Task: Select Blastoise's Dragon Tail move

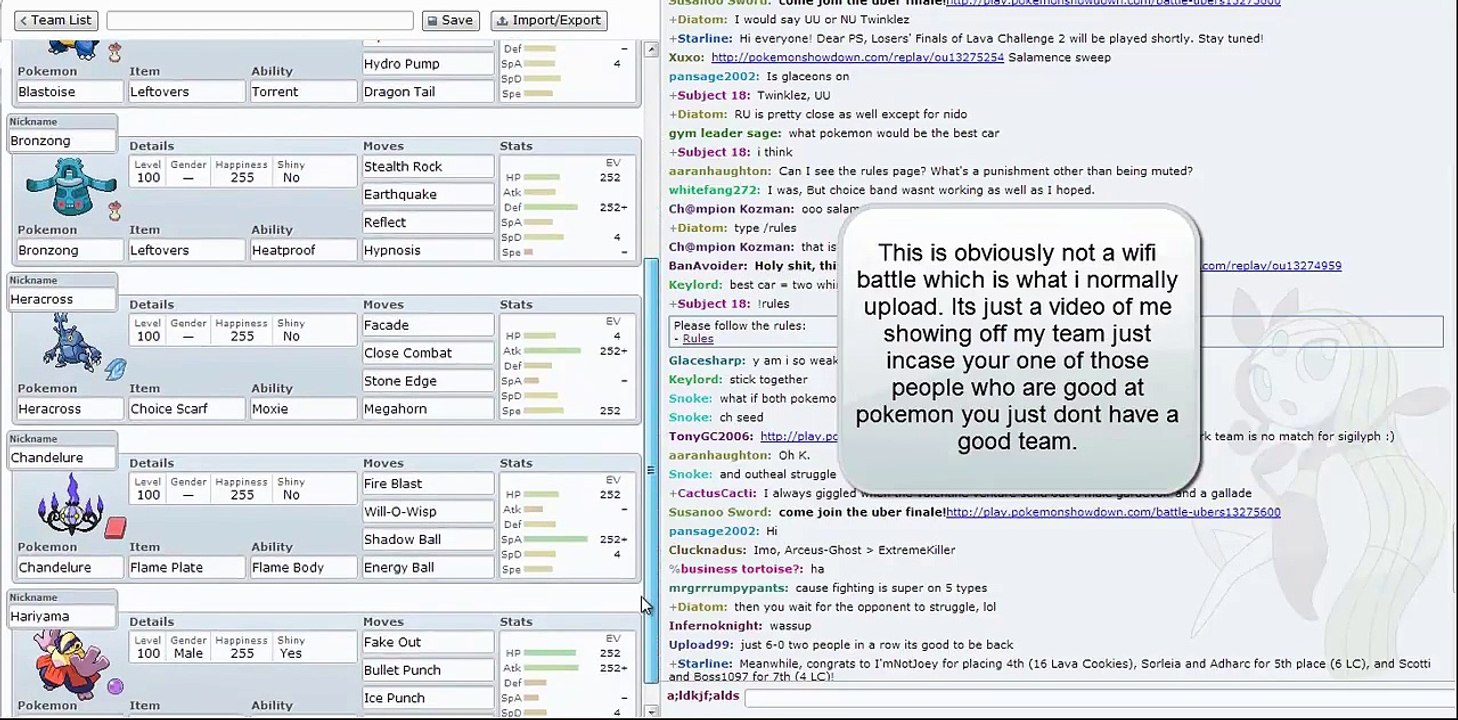Action: pyautogui.click(x=428, y=92)
